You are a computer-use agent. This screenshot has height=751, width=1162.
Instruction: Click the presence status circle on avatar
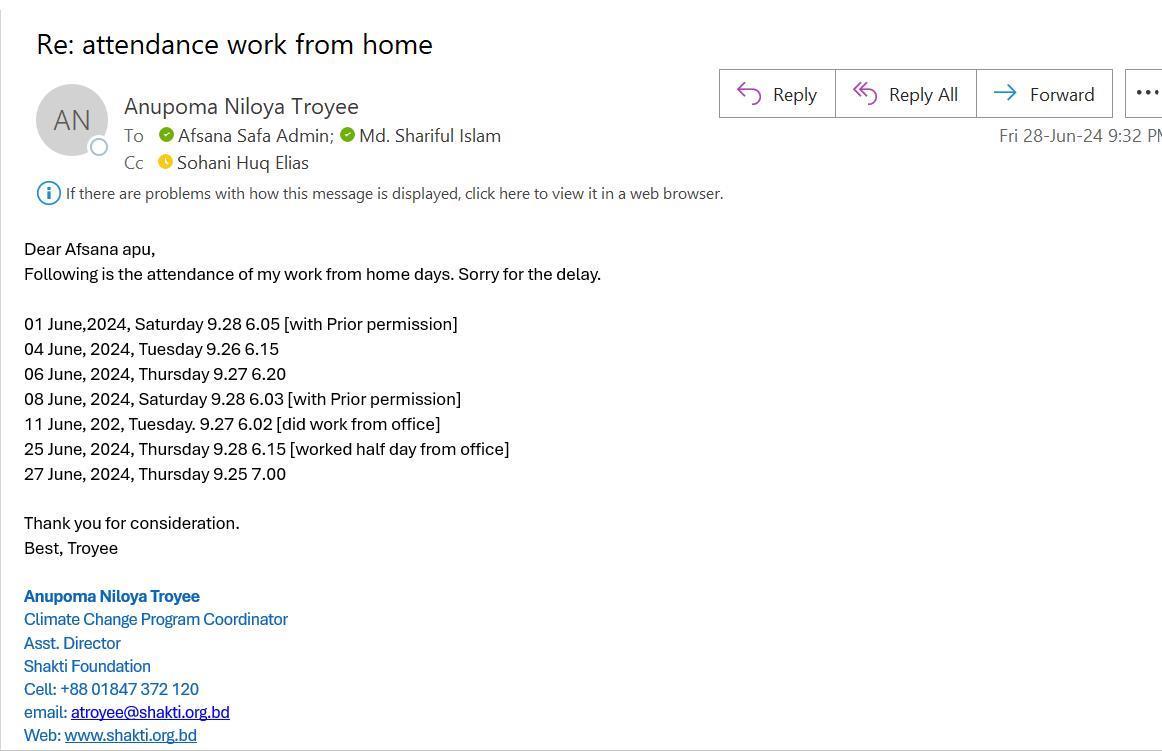[x=99, y=147]
